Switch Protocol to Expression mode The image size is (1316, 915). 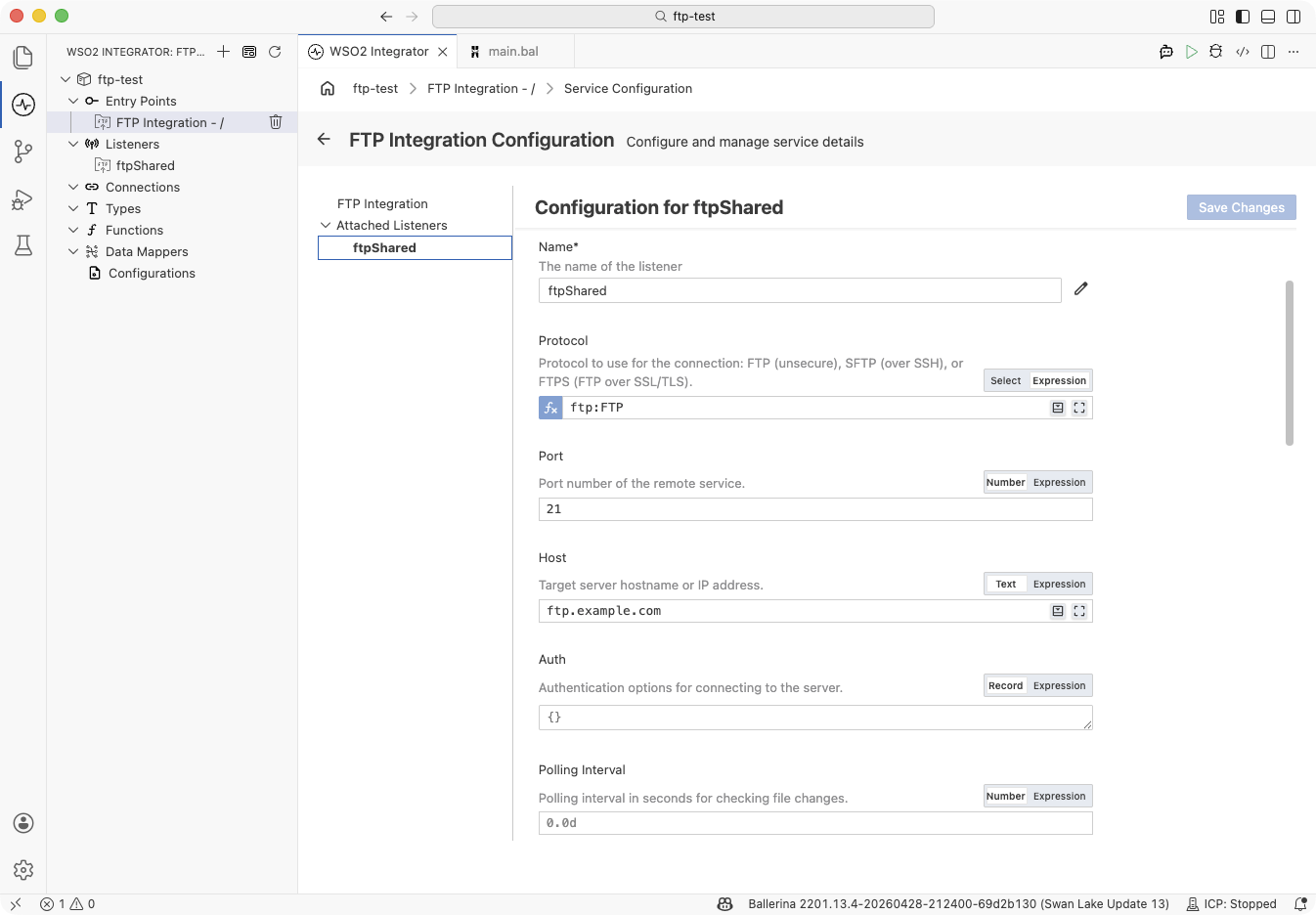[1059, 381]
